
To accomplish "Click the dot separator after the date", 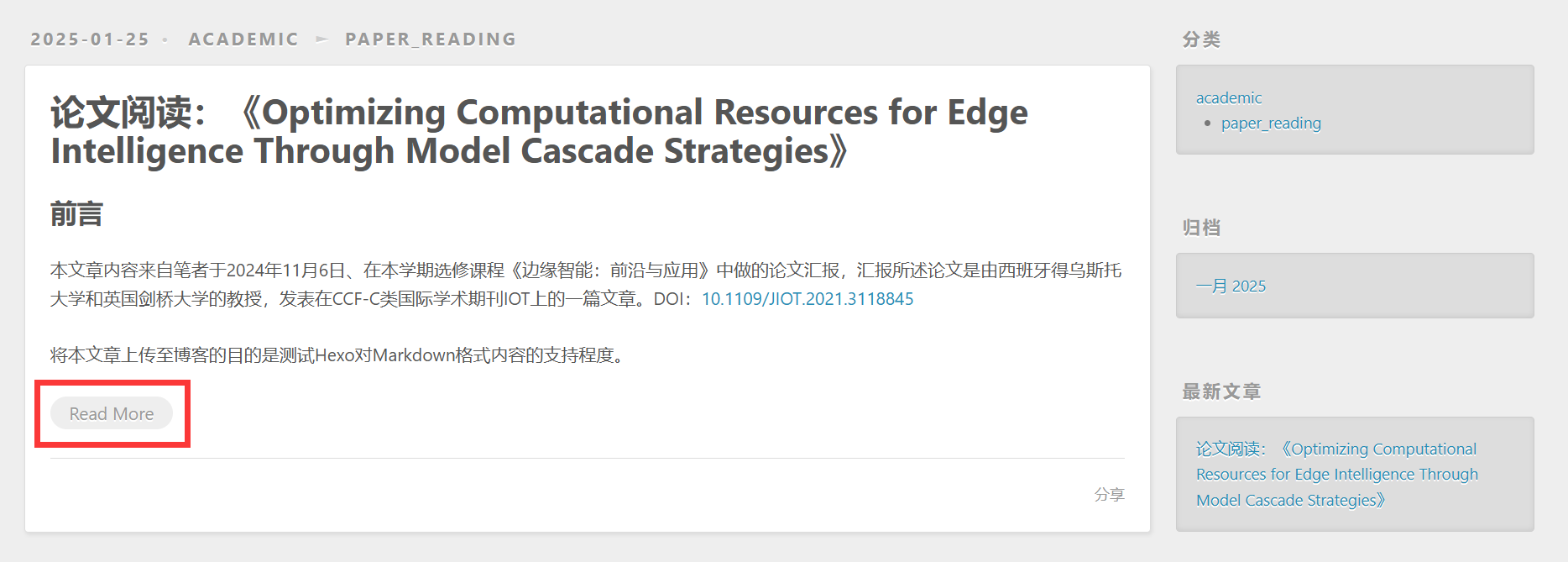I will coord(165,40).
